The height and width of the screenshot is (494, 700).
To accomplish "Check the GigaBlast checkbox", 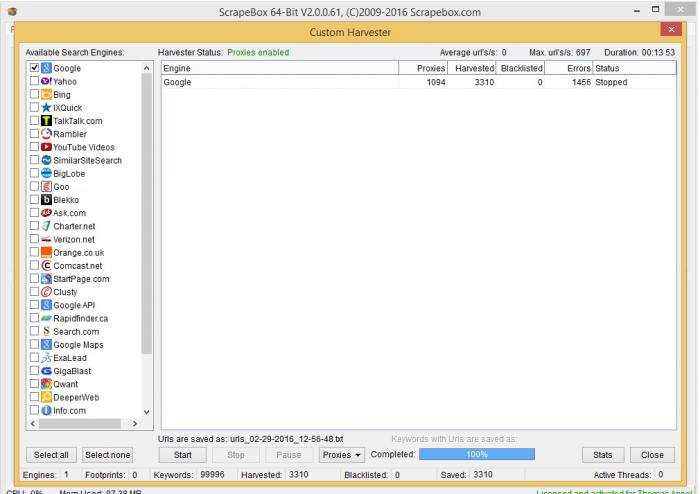I will point(34,371).
